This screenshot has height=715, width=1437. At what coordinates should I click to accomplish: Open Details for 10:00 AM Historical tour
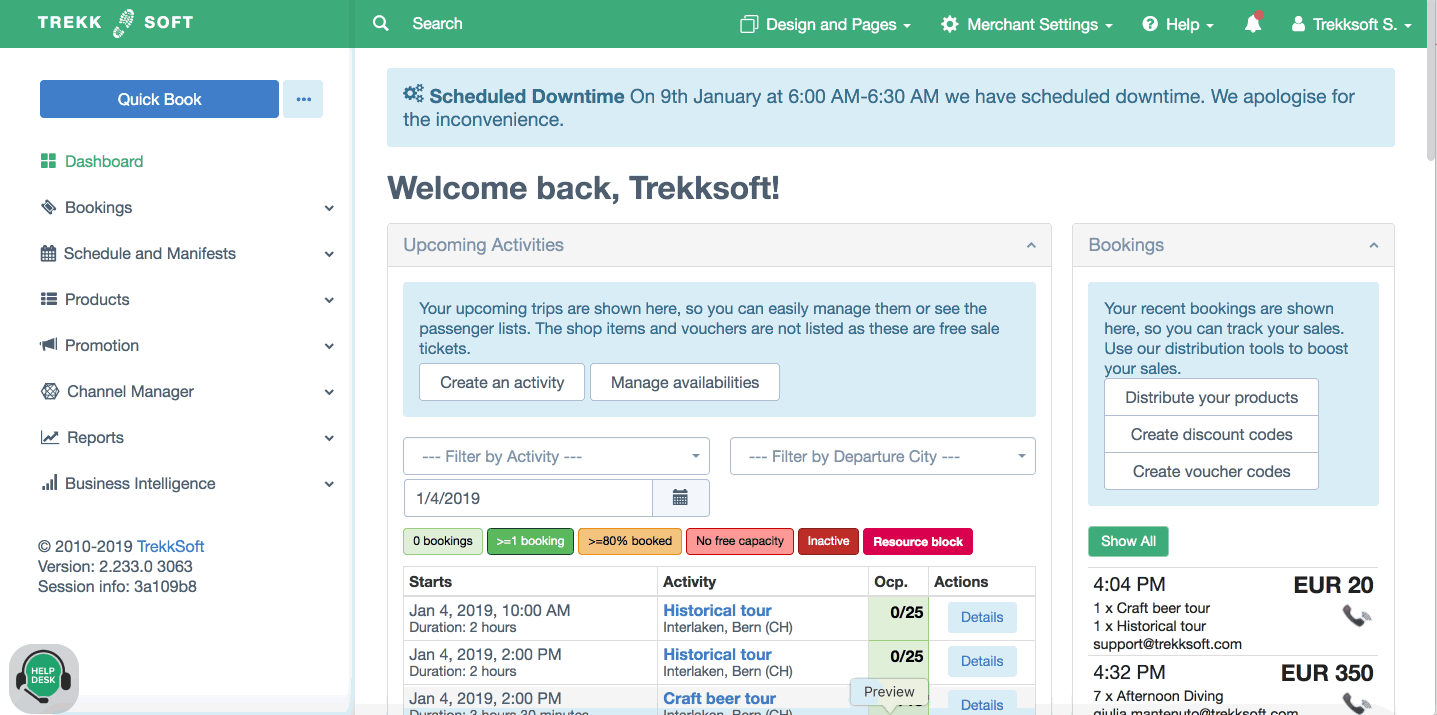(982, 617)
